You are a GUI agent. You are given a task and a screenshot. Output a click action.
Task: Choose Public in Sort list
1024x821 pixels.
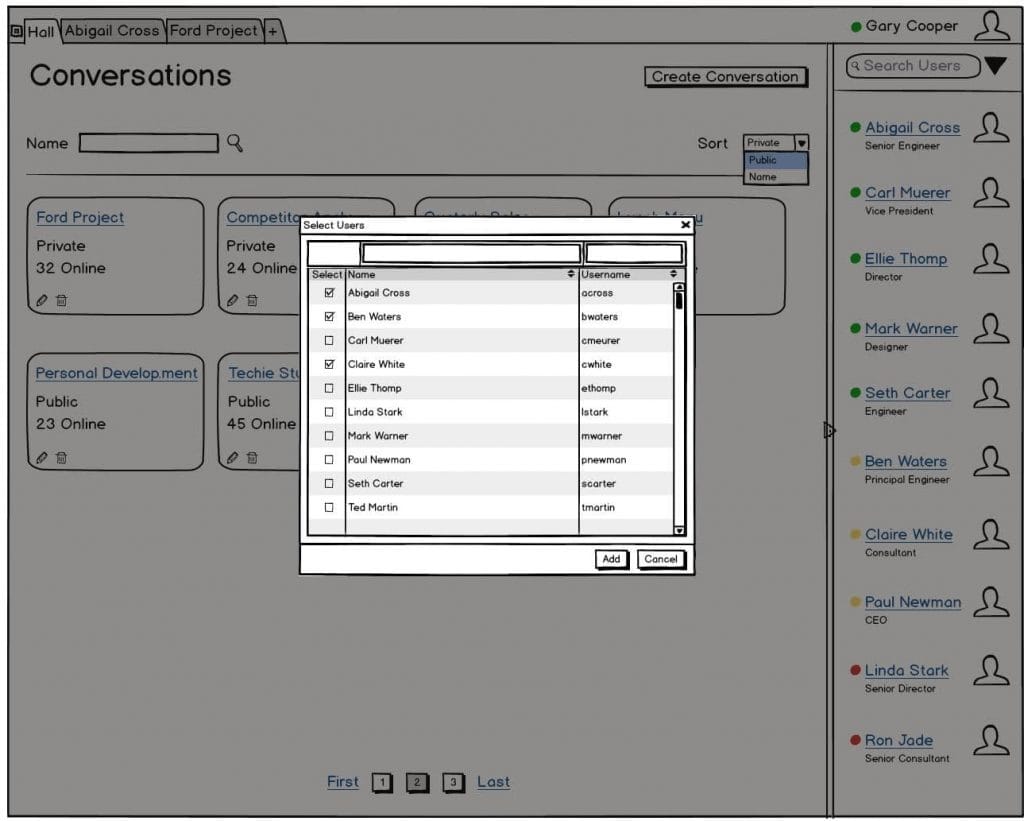point(775,160)
